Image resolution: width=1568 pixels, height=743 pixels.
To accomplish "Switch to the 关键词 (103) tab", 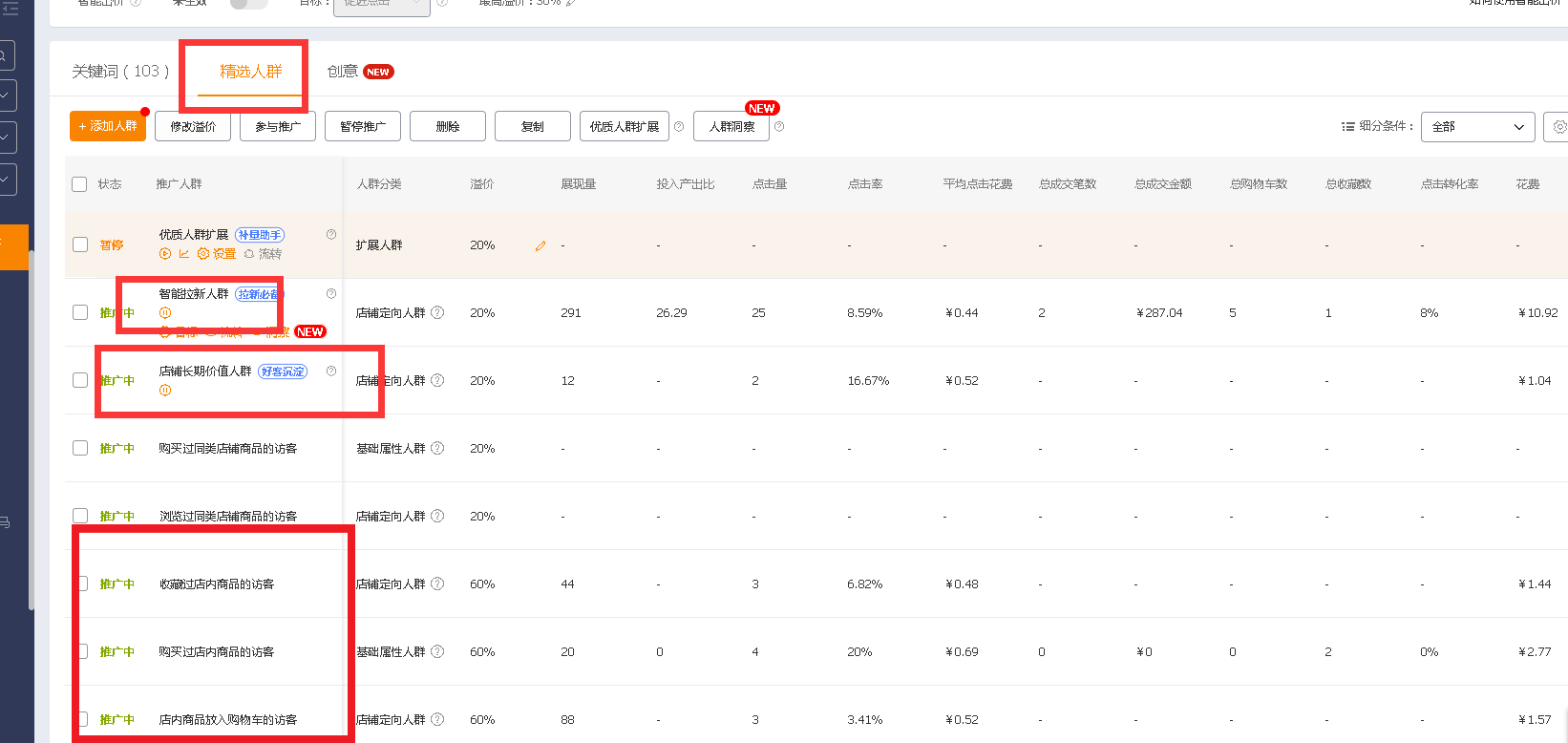I will click(x=120, y=72).
